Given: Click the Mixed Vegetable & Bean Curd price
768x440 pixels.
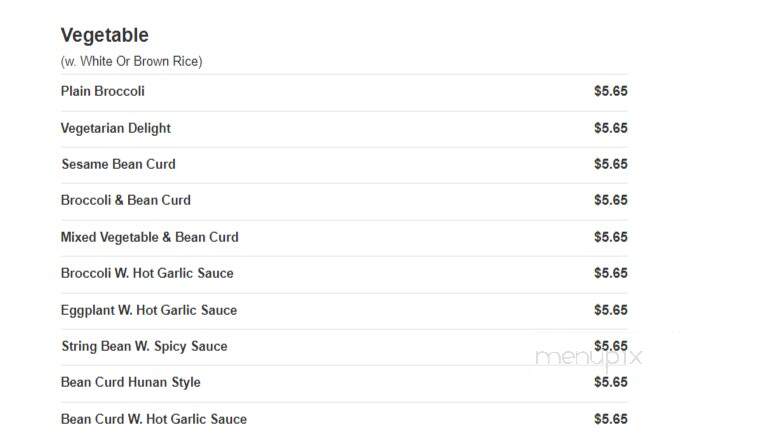Looking at the screenshot, I should 611,237.
